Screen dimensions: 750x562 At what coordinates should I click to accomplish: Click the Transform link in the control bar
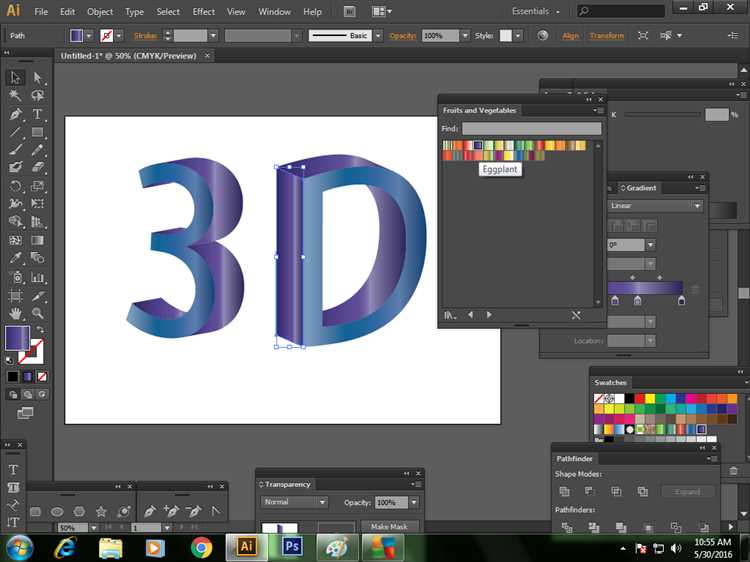(606, 35)
